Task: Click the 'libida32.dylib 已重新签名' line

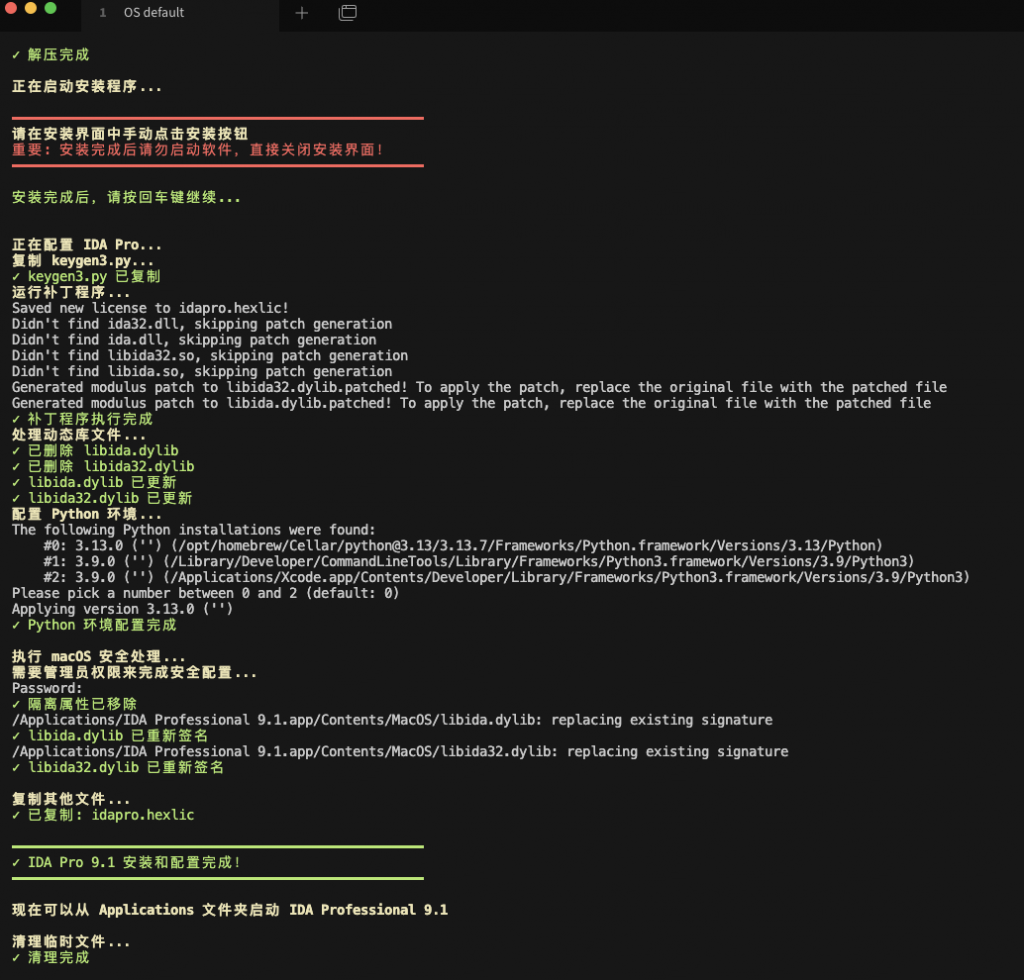Action: tap(118, 767)
